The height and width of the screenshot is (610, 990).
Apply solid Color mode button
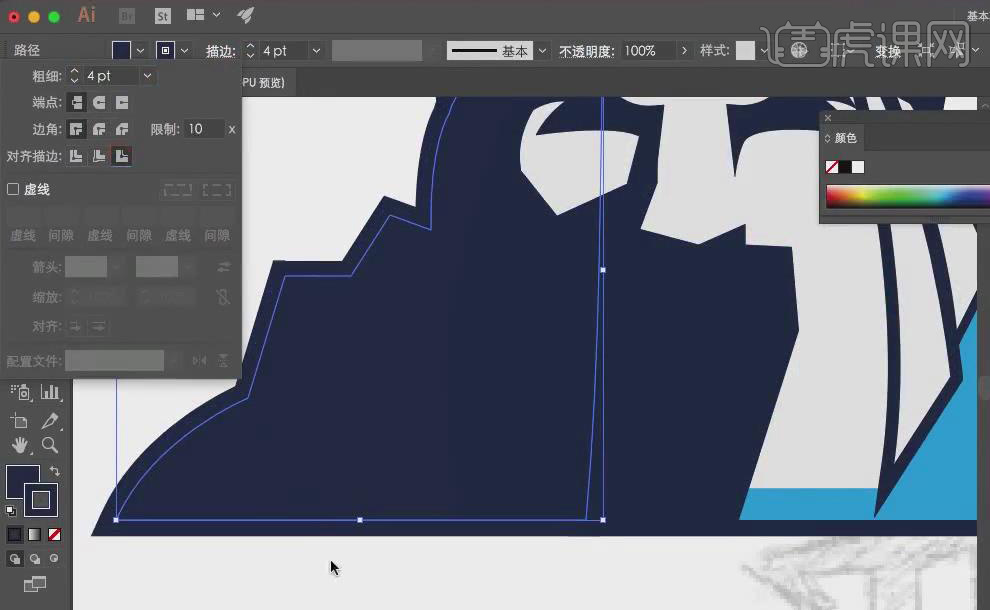[15, 535]
